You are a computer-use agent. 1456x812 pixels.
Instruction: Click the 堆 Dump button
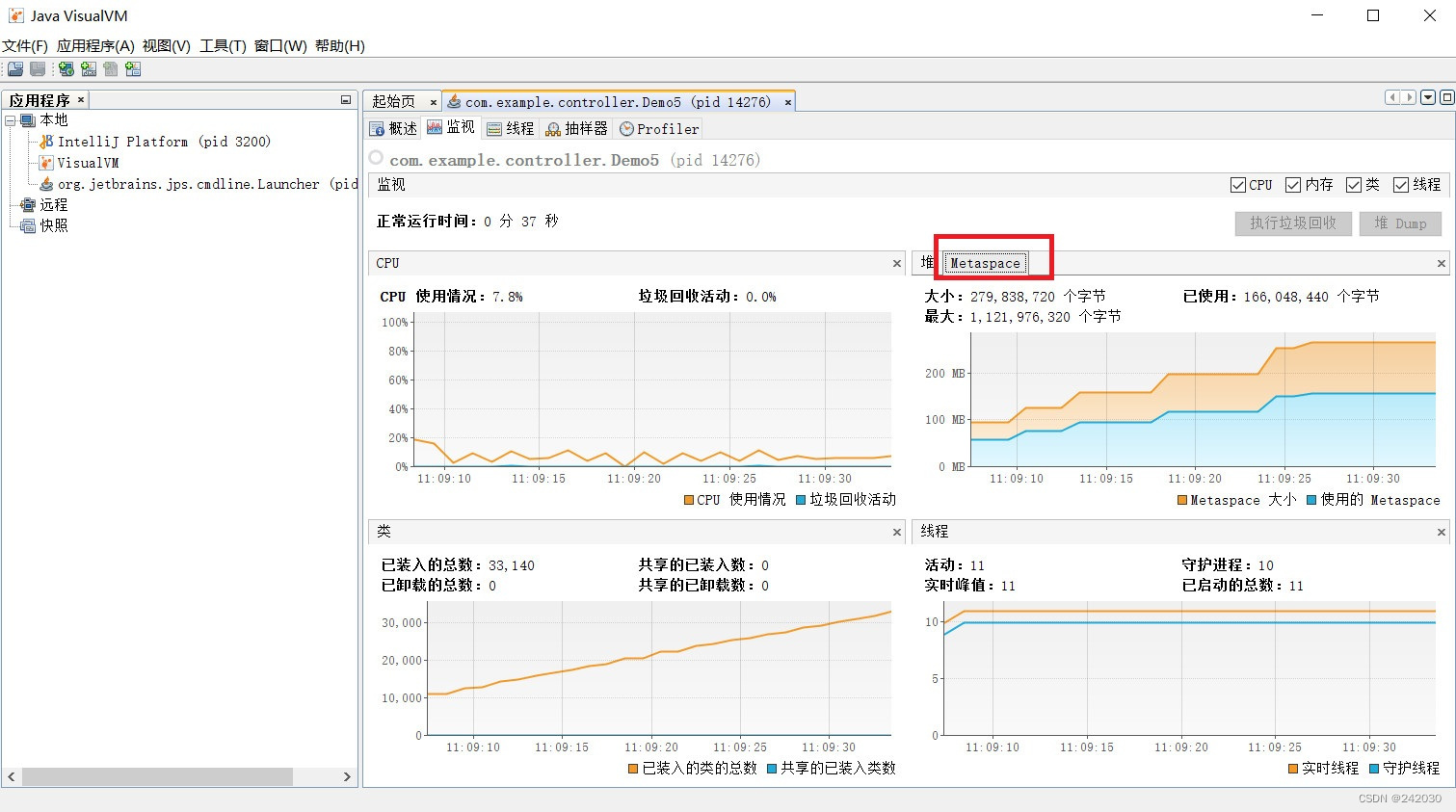tap(1400, 223)
